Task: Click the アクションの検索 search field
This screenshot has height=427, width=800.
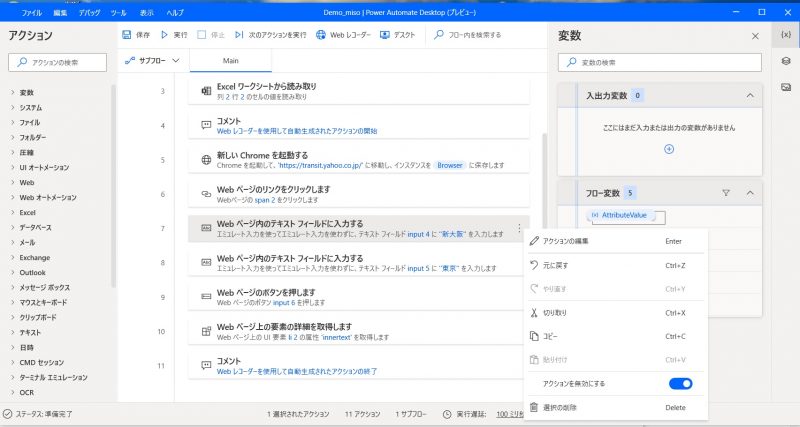Action: click(62, 62)
